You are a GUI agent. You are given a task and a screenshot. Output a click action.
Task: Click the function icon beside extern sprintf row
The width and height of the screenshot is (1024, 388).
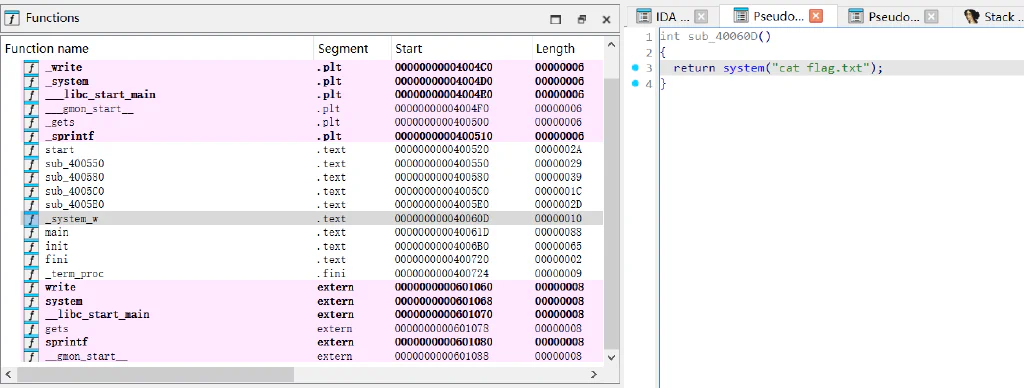(31, 342)
